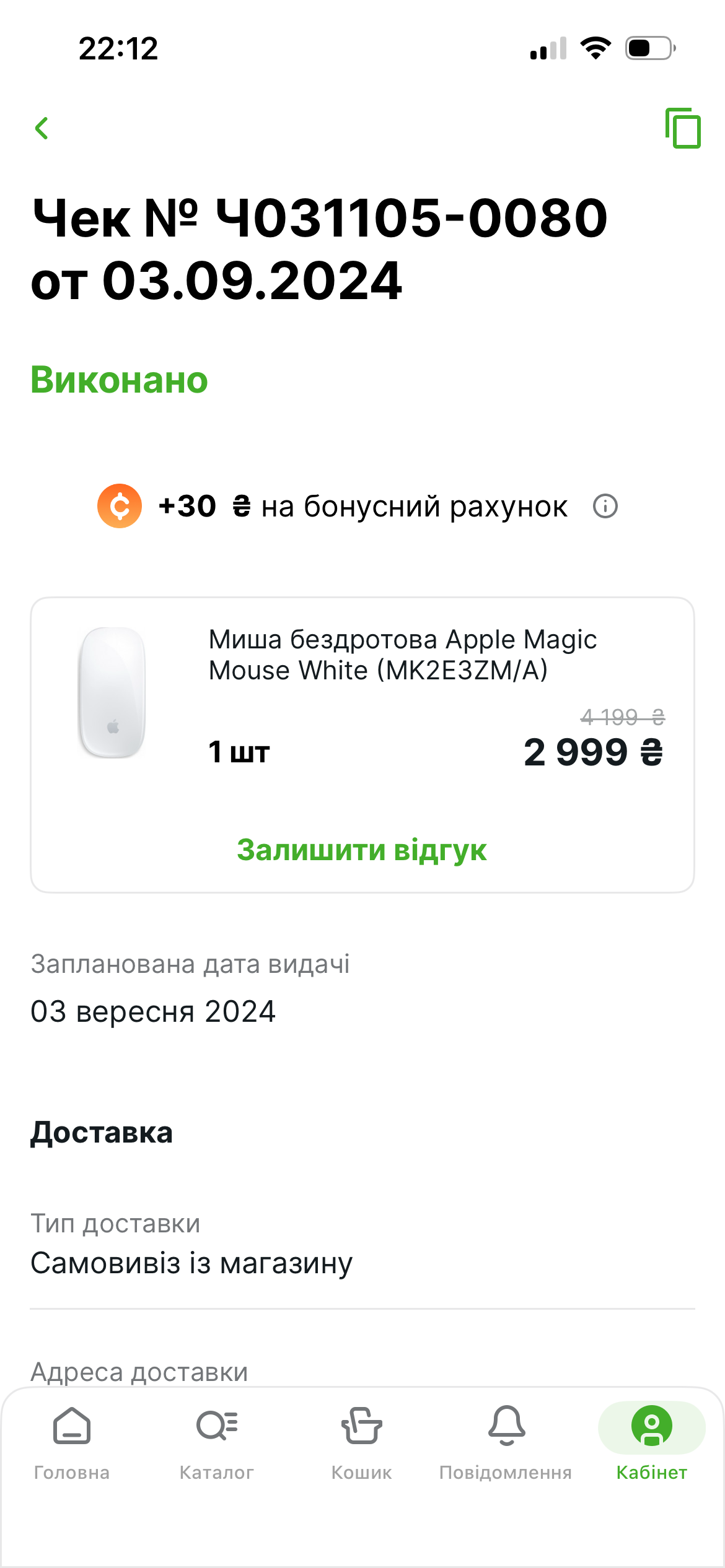Open Каталог search-list icon
The image size is (725, 1568).
point(217,1425)
